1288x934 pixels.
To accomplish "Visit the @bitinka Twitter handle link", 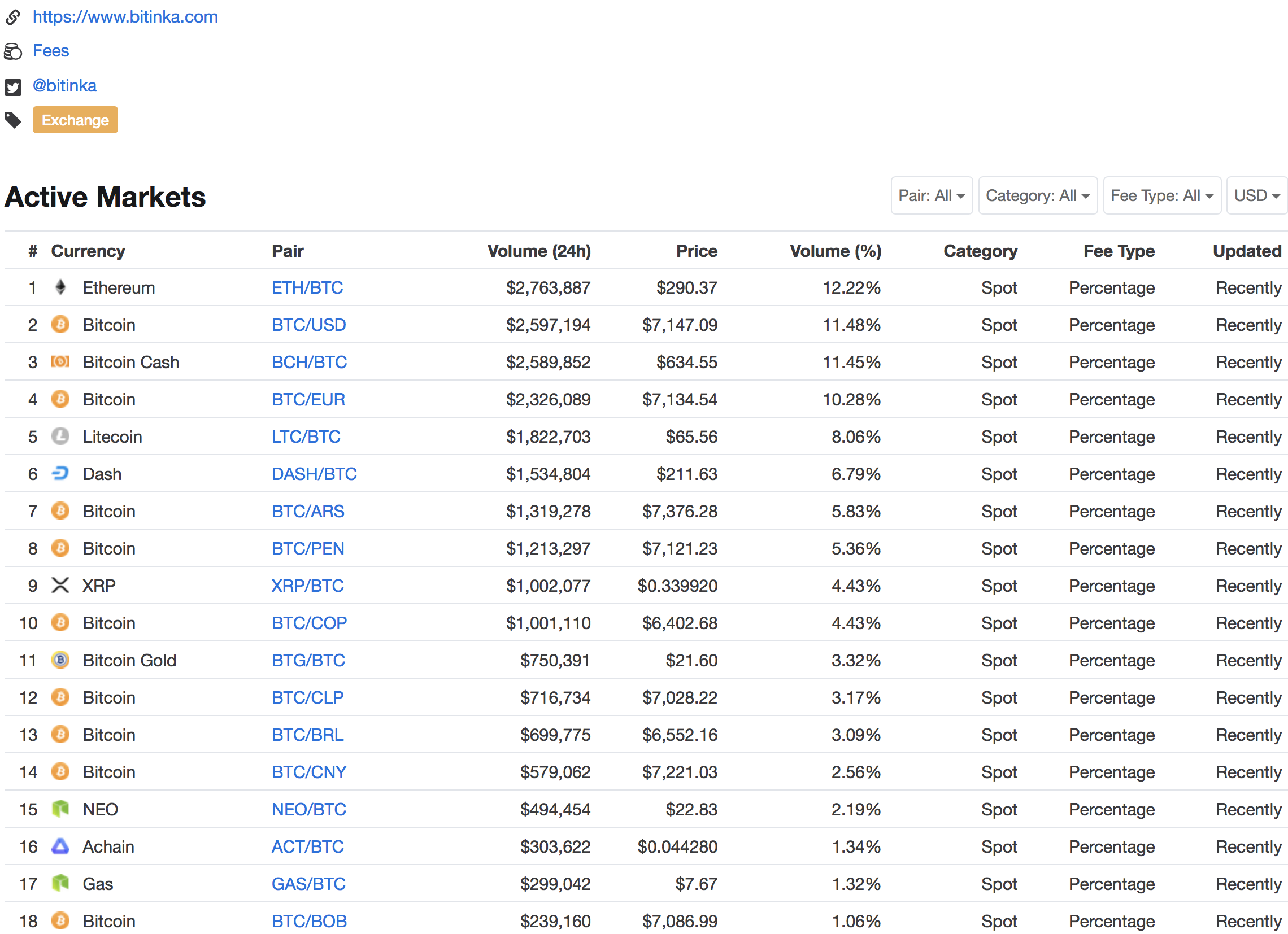I will [64, 86].
